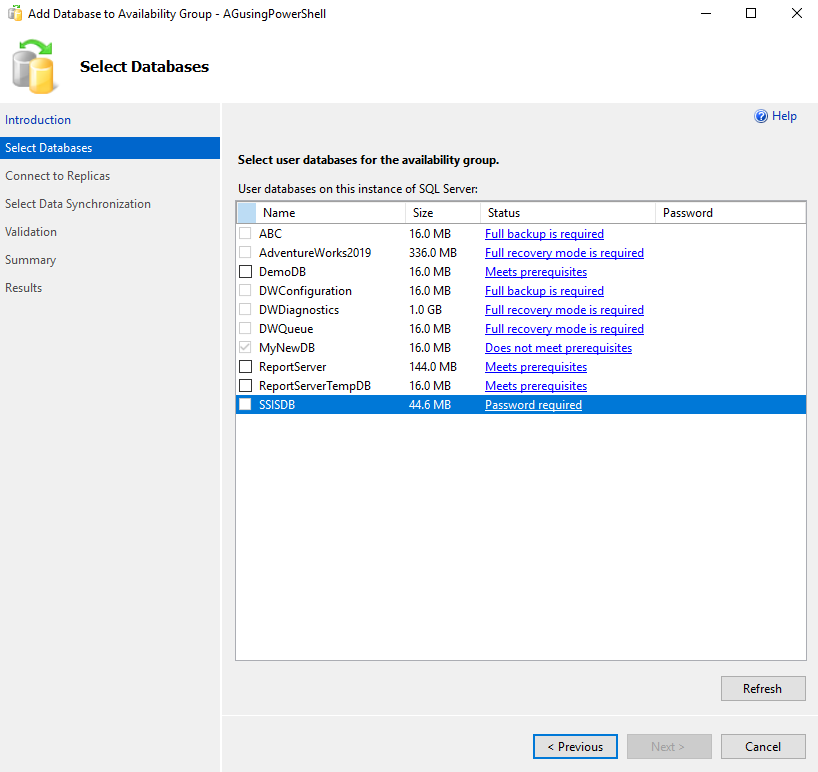Check the SSISDB database checkbox
This screenshot has width=818, height=772.
tap(245, 404)
